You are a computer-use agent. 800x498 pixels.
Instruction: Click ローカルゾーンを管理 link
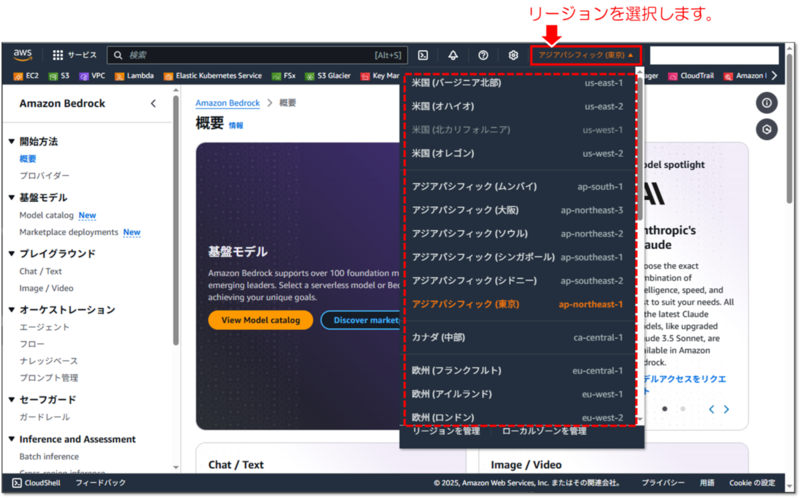coord(544,431)
